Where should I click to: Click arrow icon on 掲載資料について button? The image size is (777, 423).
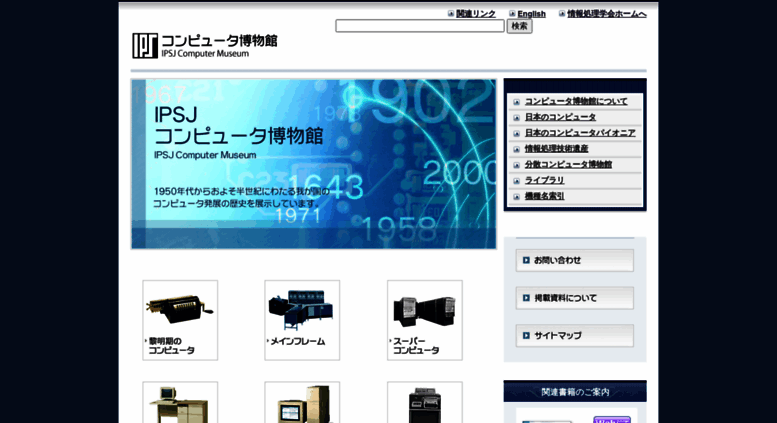pos(526,298)
